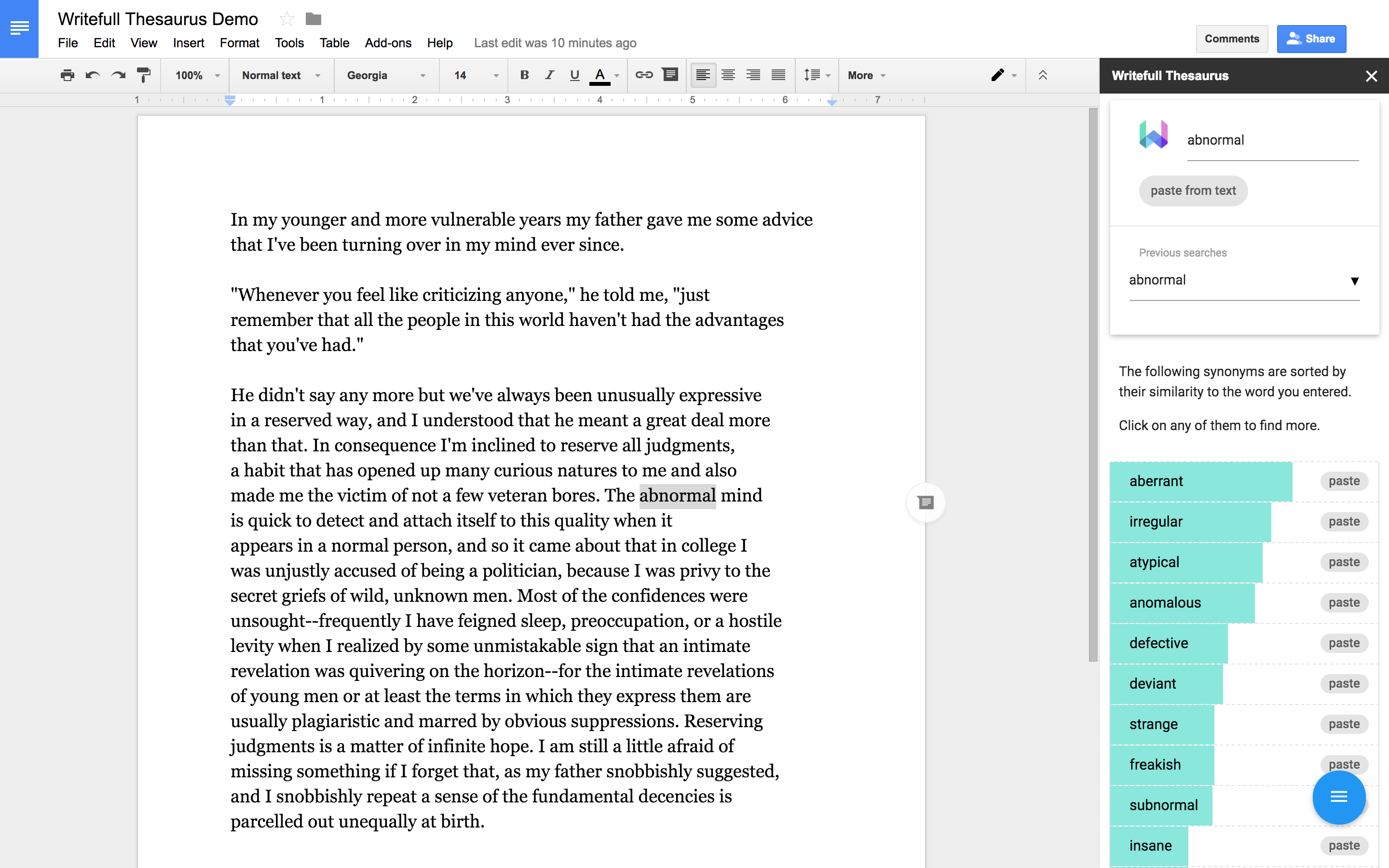Image resolution: width=1389 pixels, height=868 pixels.
Task: Star the Writefull Thesaurus Demo document
Action: pyautogui.click(x=286, y=19)
